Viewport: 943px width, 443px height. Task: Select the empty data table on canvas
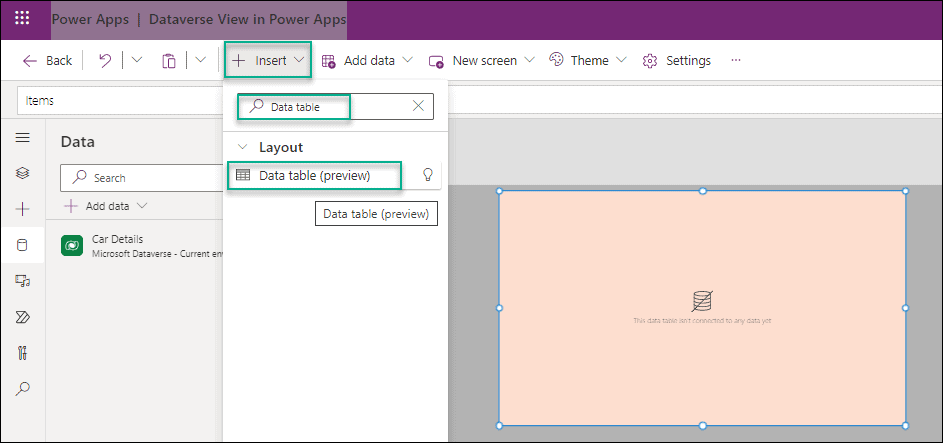coord(702,308)
